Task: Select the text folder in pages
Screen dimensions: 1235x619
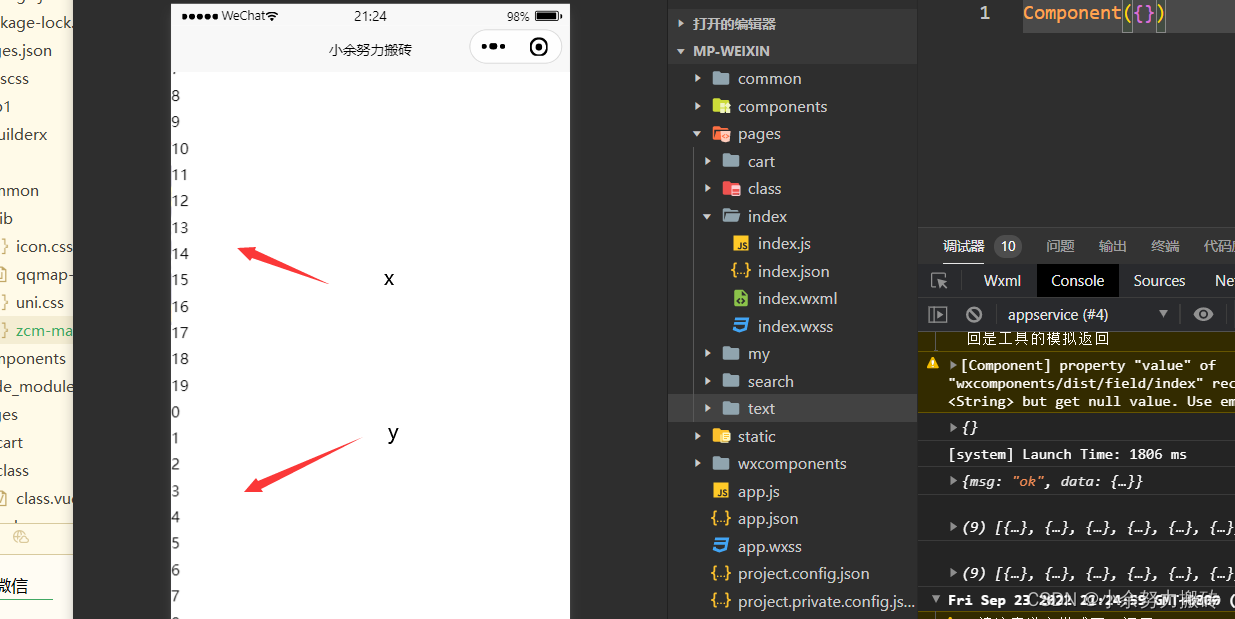Action: [761, 407]
